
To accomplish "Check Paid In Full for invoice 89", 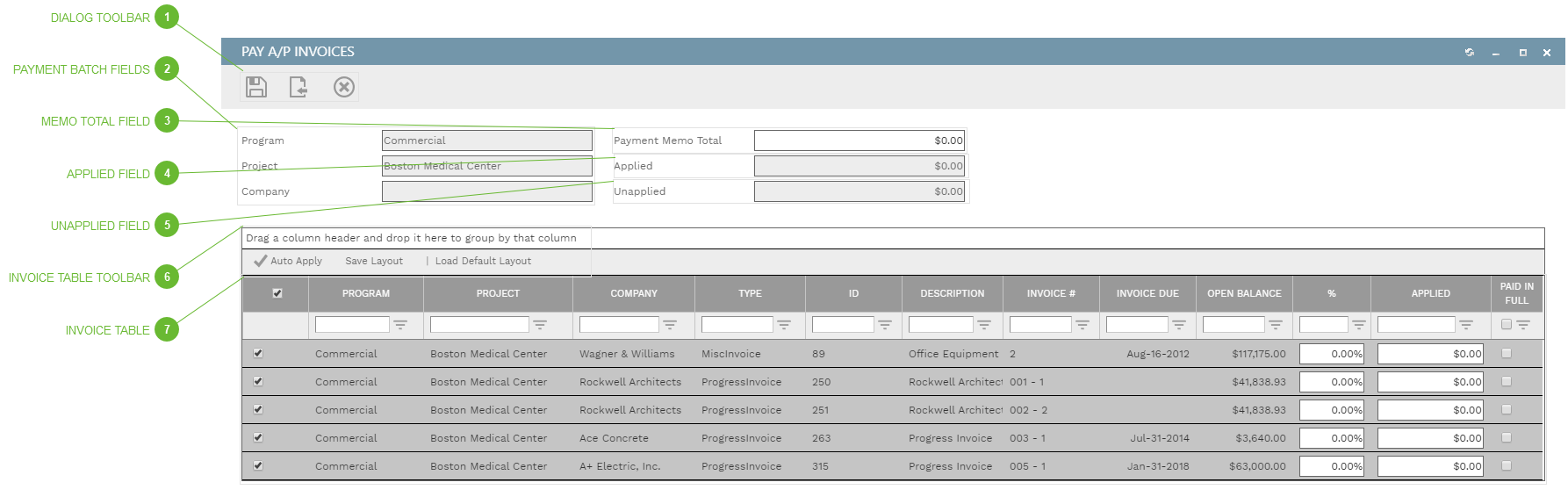I will click(x=1507, y=353).
